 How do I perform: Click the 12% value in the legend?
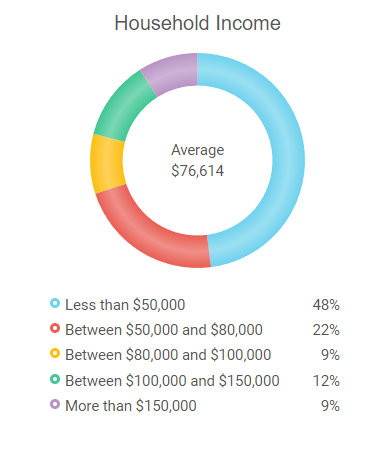pos(326,380)
